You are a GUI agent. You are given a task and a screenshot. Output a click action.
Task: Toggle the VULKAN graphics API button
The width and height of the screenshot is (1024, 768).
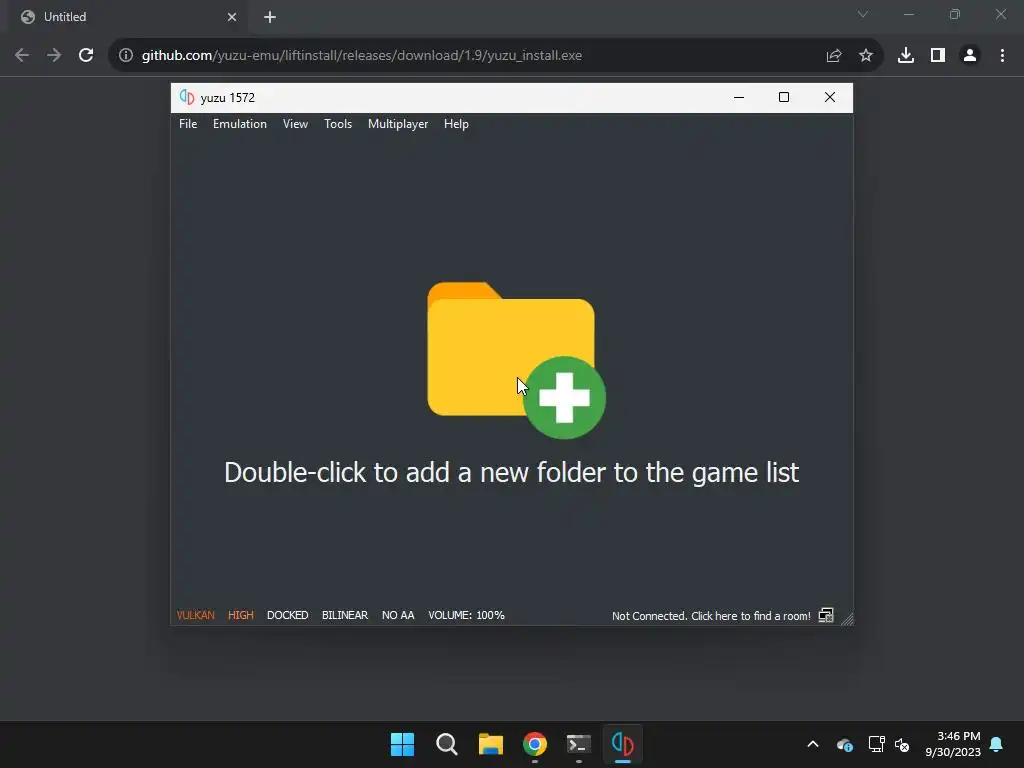pyautogui.click(x=195, y=615)
